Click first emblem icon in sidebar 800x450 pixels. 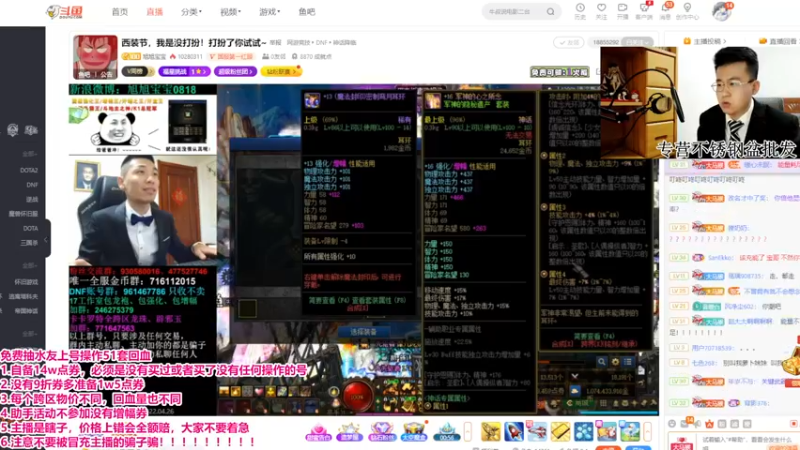[13, 131]
